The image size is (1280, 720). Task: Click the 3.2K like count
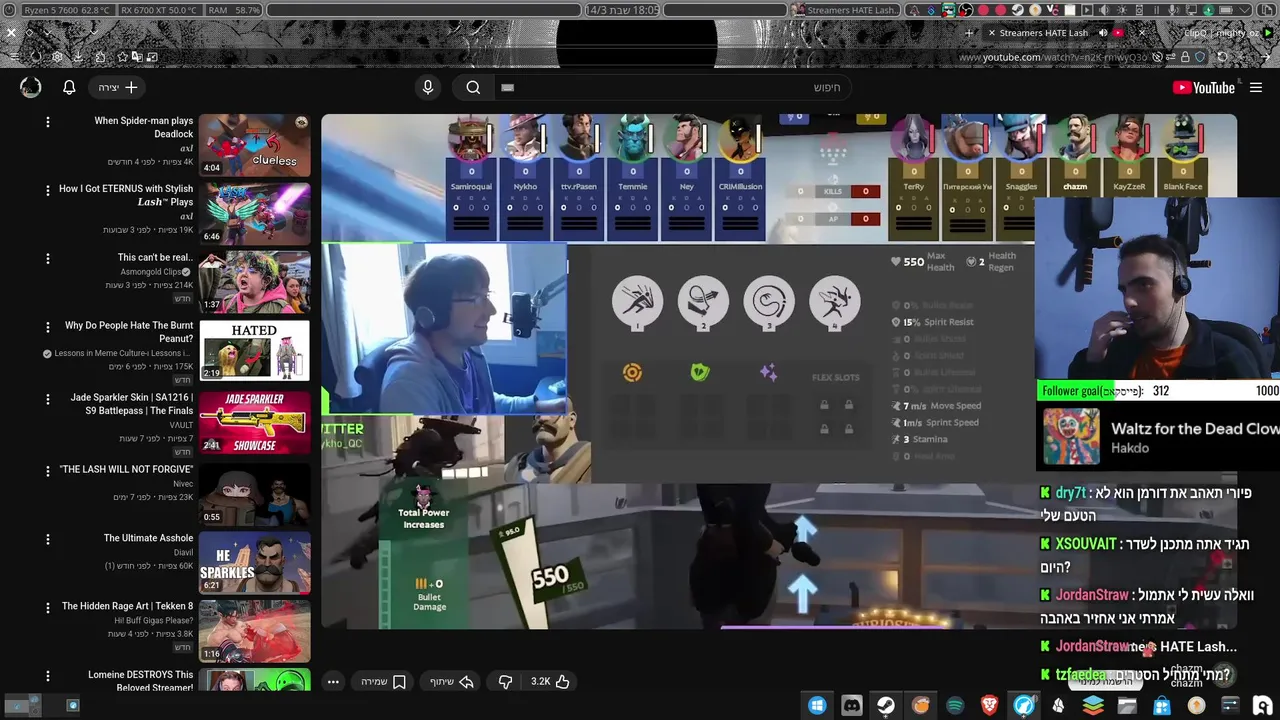pyautogui.click(x=541, y=681)
